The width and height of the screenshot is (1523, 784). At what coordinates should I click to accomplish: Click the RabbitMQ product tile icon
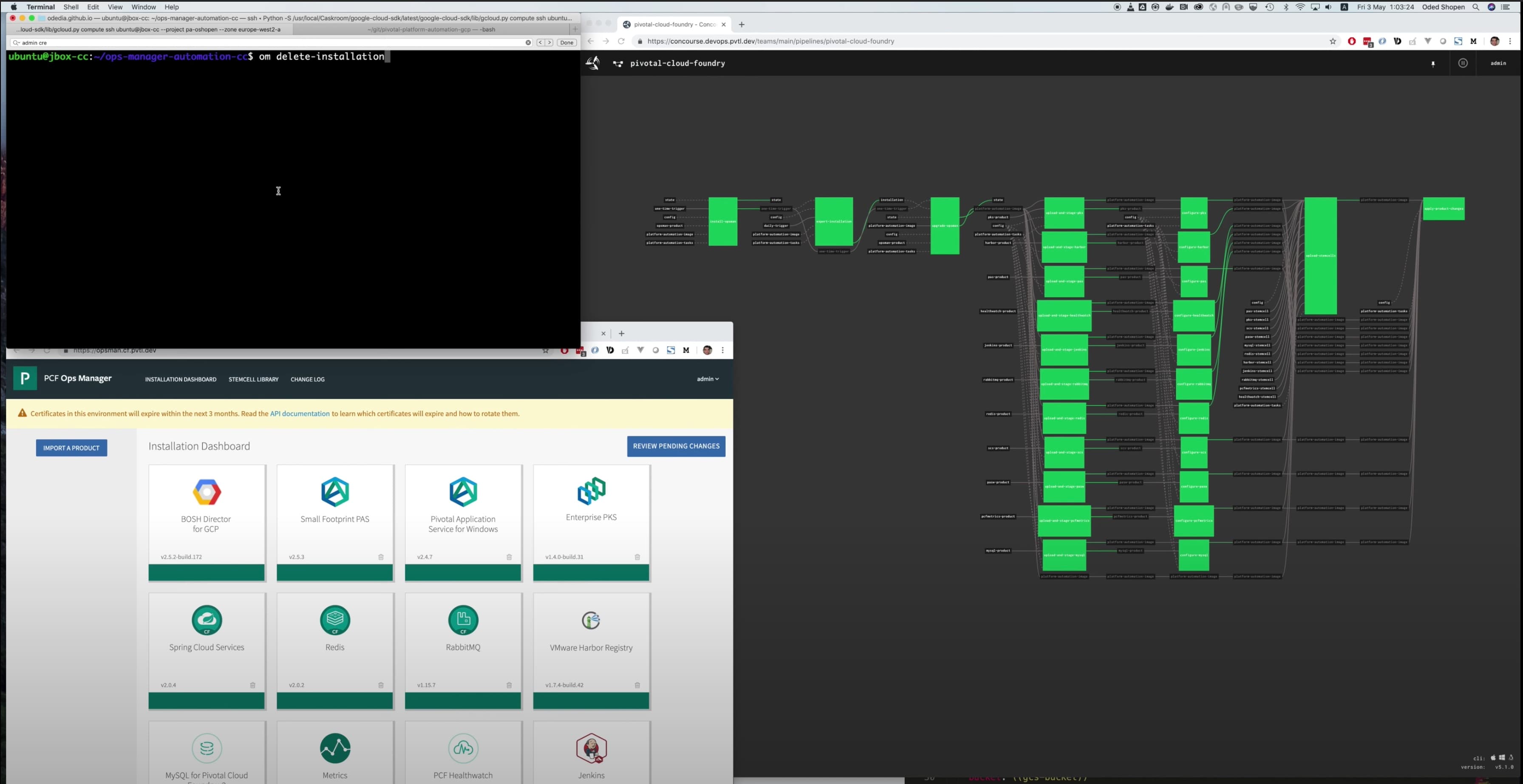(x=463, y=619)
